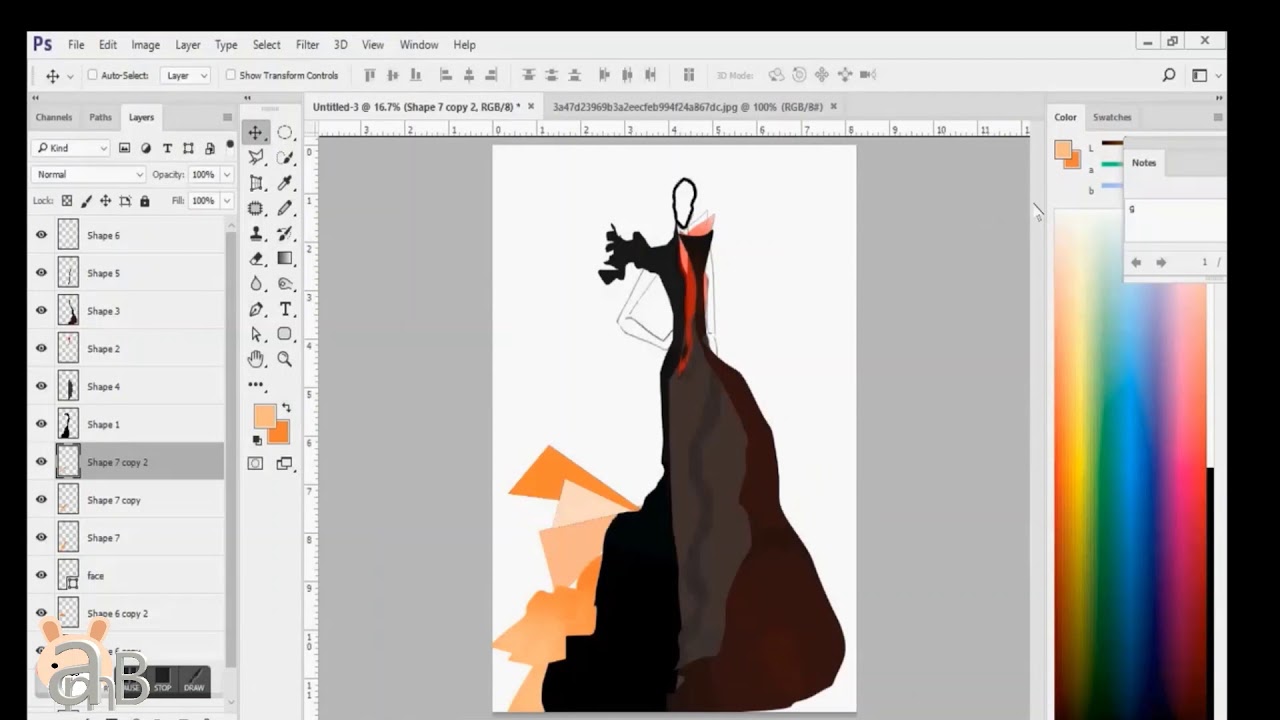Select the Clone Stamp tool

pyautogui.click(x=256, y=233)
